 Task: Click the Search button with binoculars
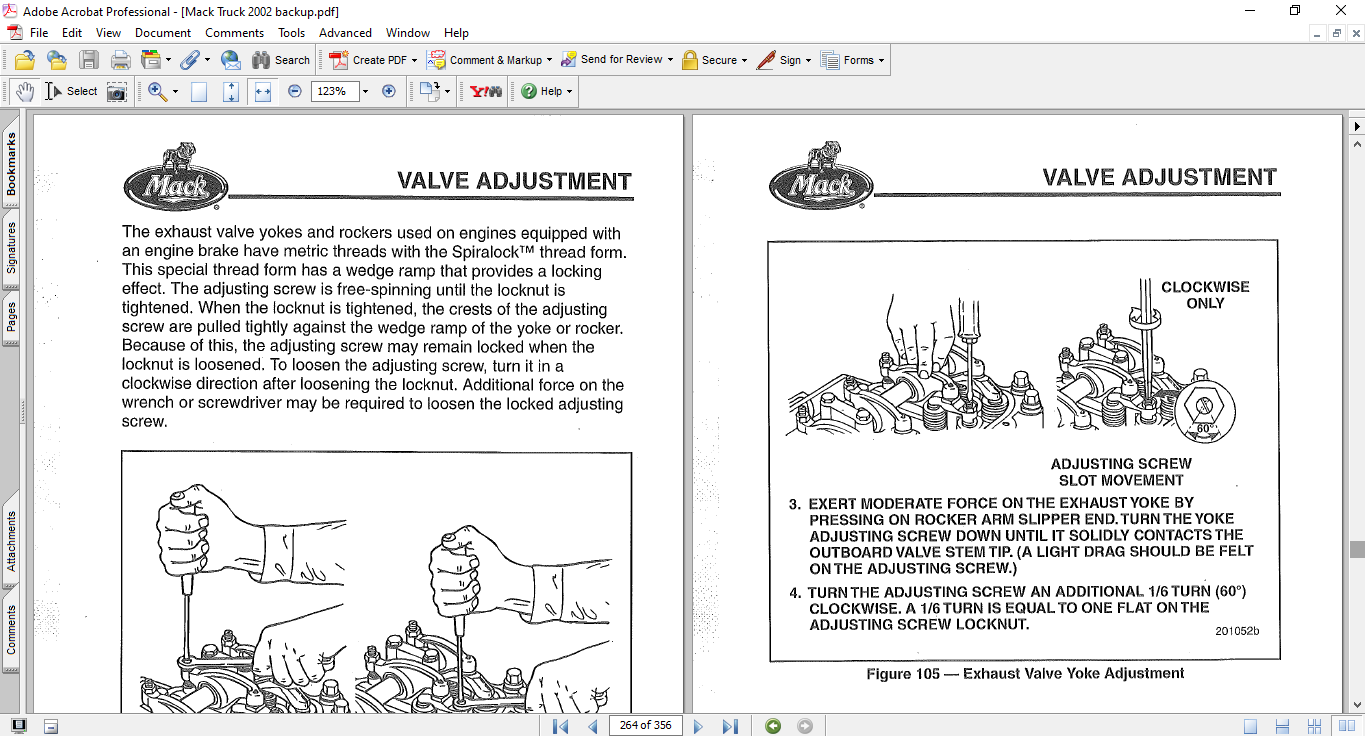[x=281, y=60]
